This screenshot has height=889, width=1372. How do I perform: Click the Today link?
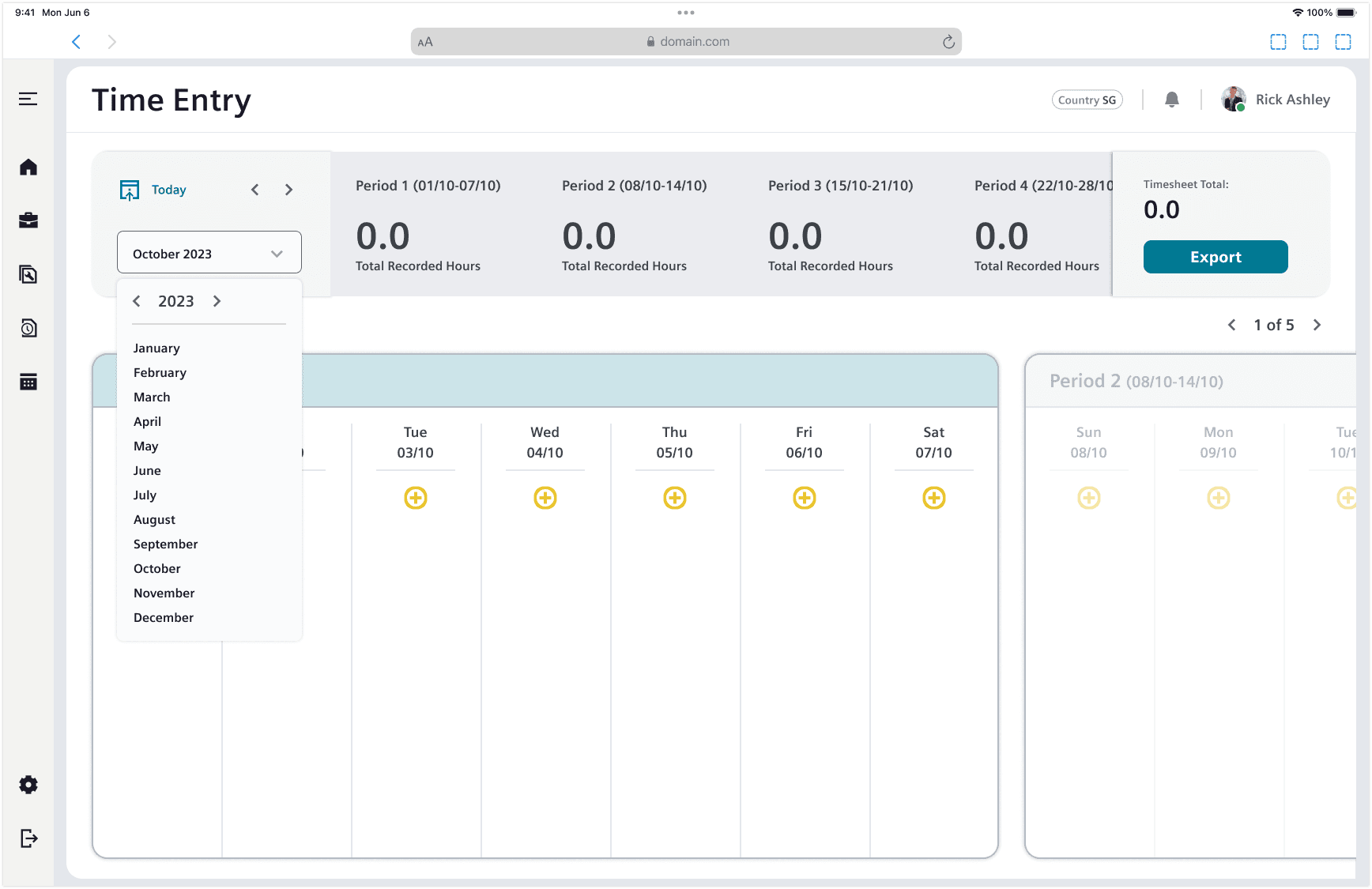click(x=168, y=190)
